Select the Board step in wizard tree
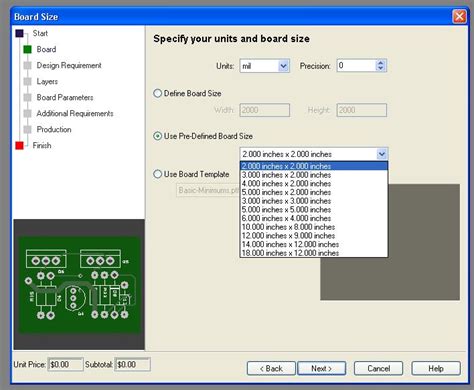Image resolution: width=474 pixels, height=390 pixels. tap(46, 49)
